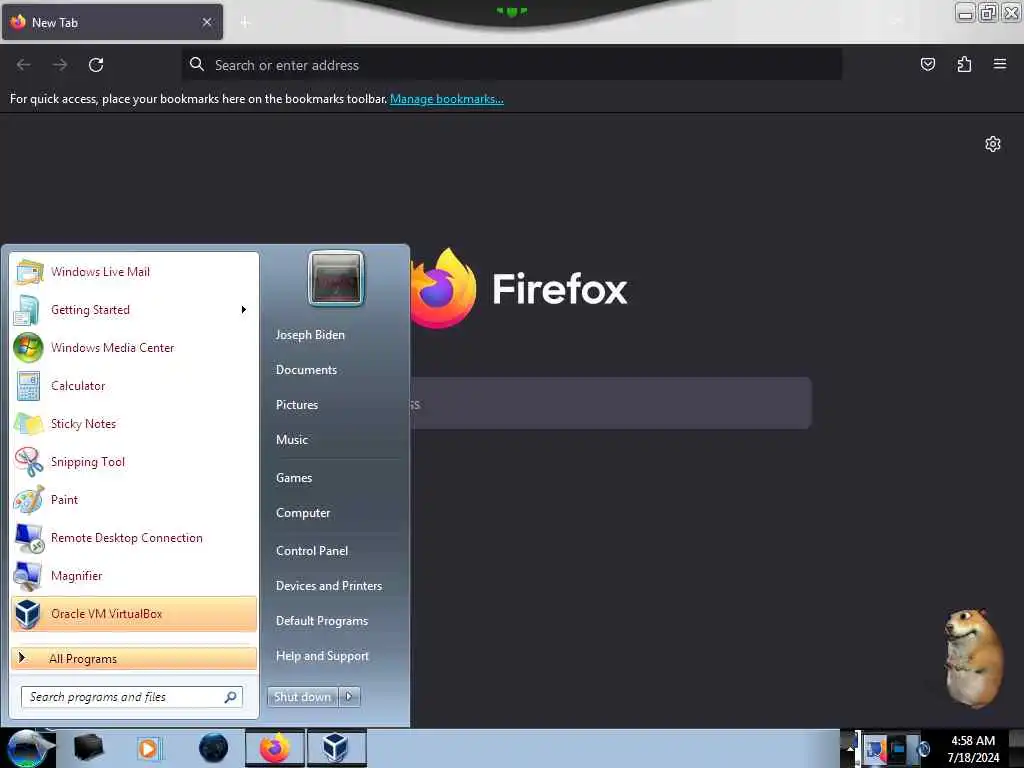Open Default Programs
This screenshot has height=768, width=1024.
322,621
